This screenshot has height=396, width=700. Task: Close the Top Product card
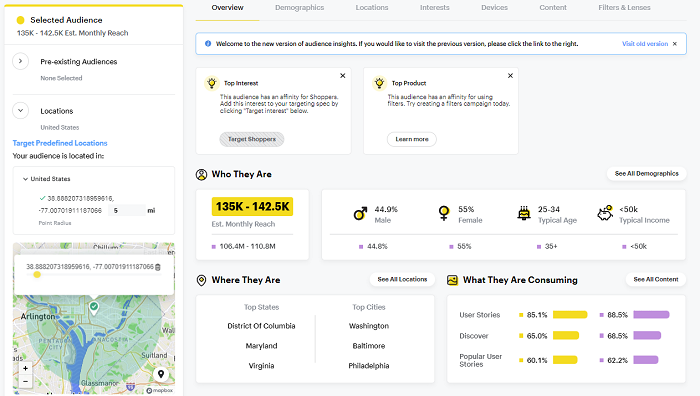510,75
